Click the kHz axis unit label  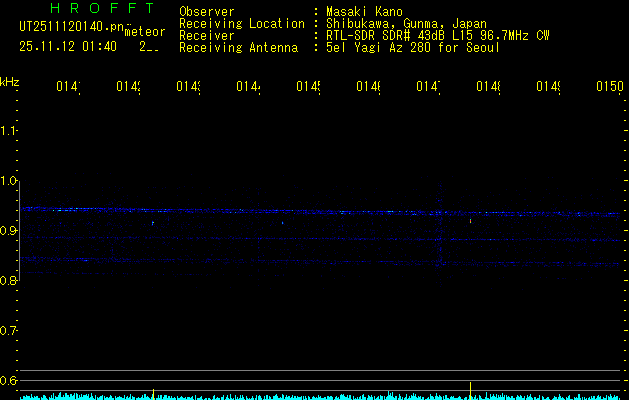click(x=9, y=81)
